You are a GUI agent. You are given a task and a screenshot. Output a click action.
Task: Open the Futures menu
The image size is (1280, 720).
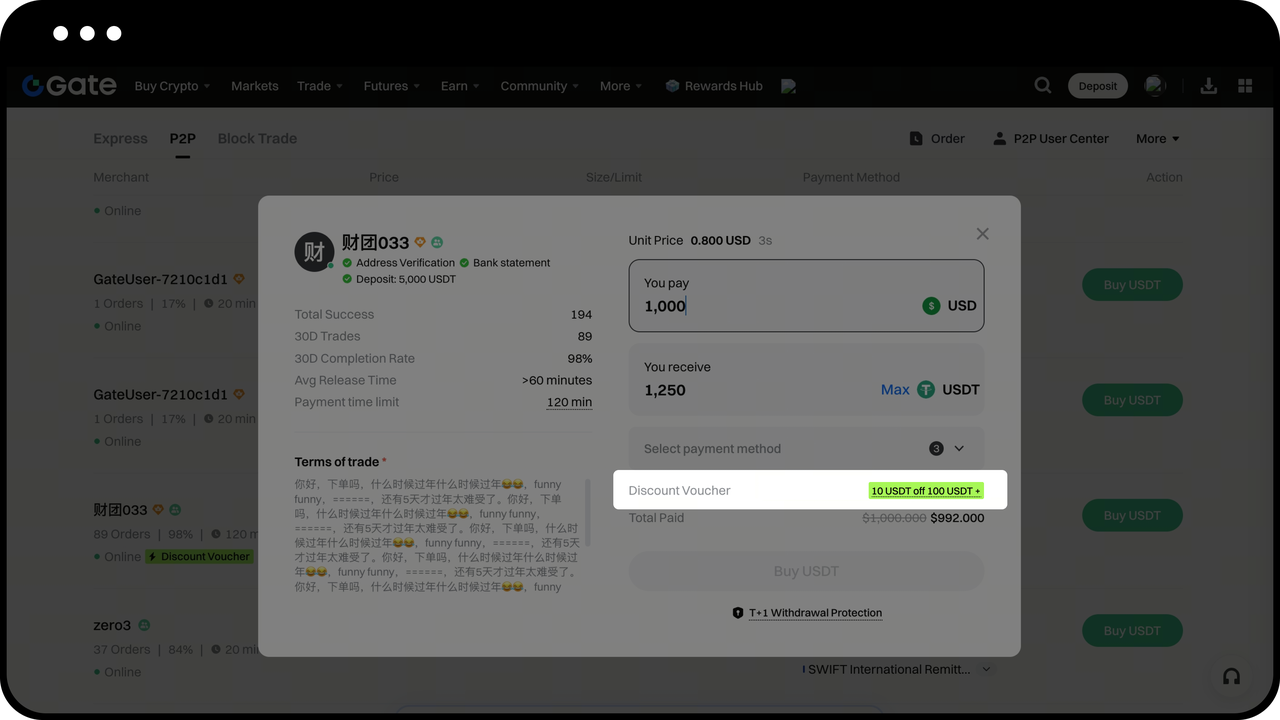tap(391, 86)
